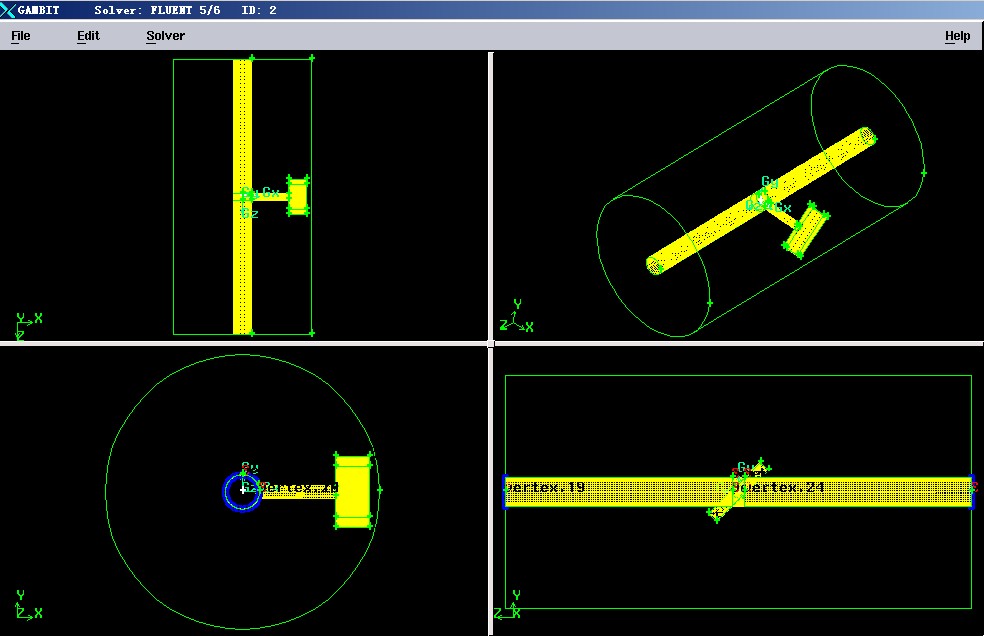Select the vertex.19 label
Screen dimensions: 984x636
[x=547, y=487]
